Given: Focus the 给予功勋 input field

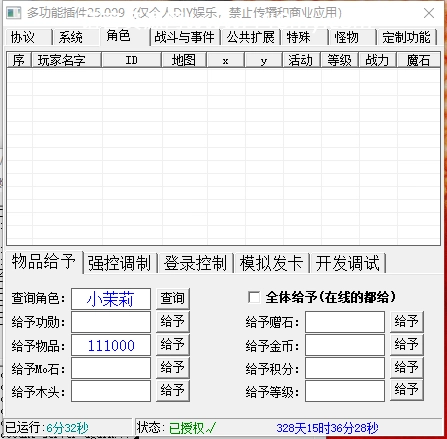Looking at the screenshot, I should [111, 322].
